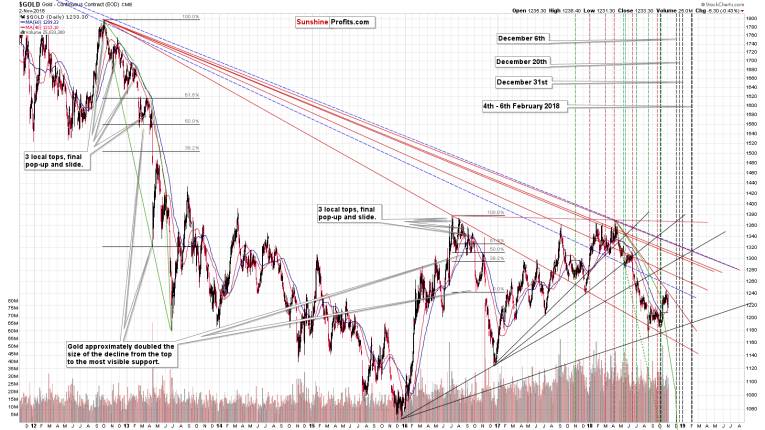Viewport: 765px width, 430px height.
Task: Click the Chg percent value in header
Action: coord(730,10)
